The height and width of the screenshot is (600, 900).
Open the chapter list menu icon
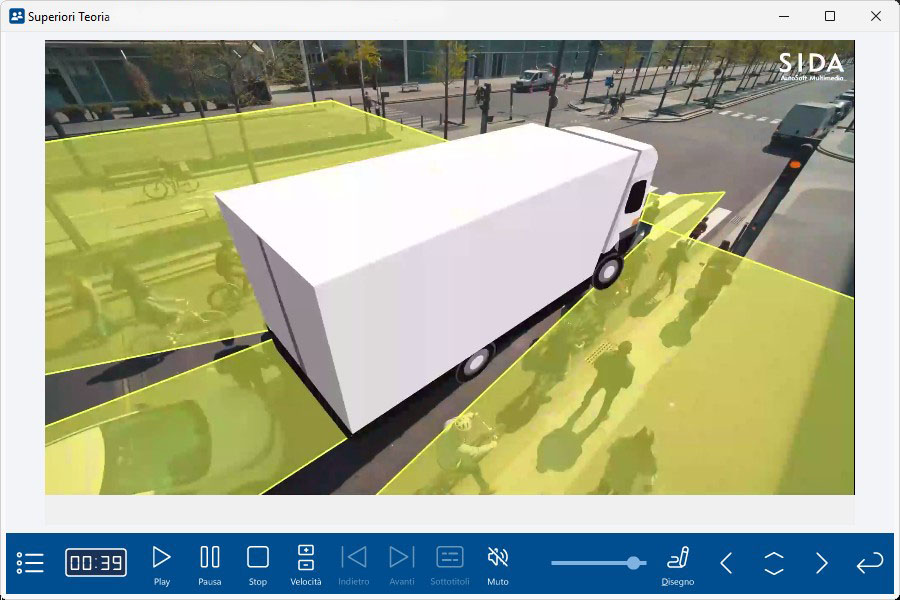coord(30,563)
